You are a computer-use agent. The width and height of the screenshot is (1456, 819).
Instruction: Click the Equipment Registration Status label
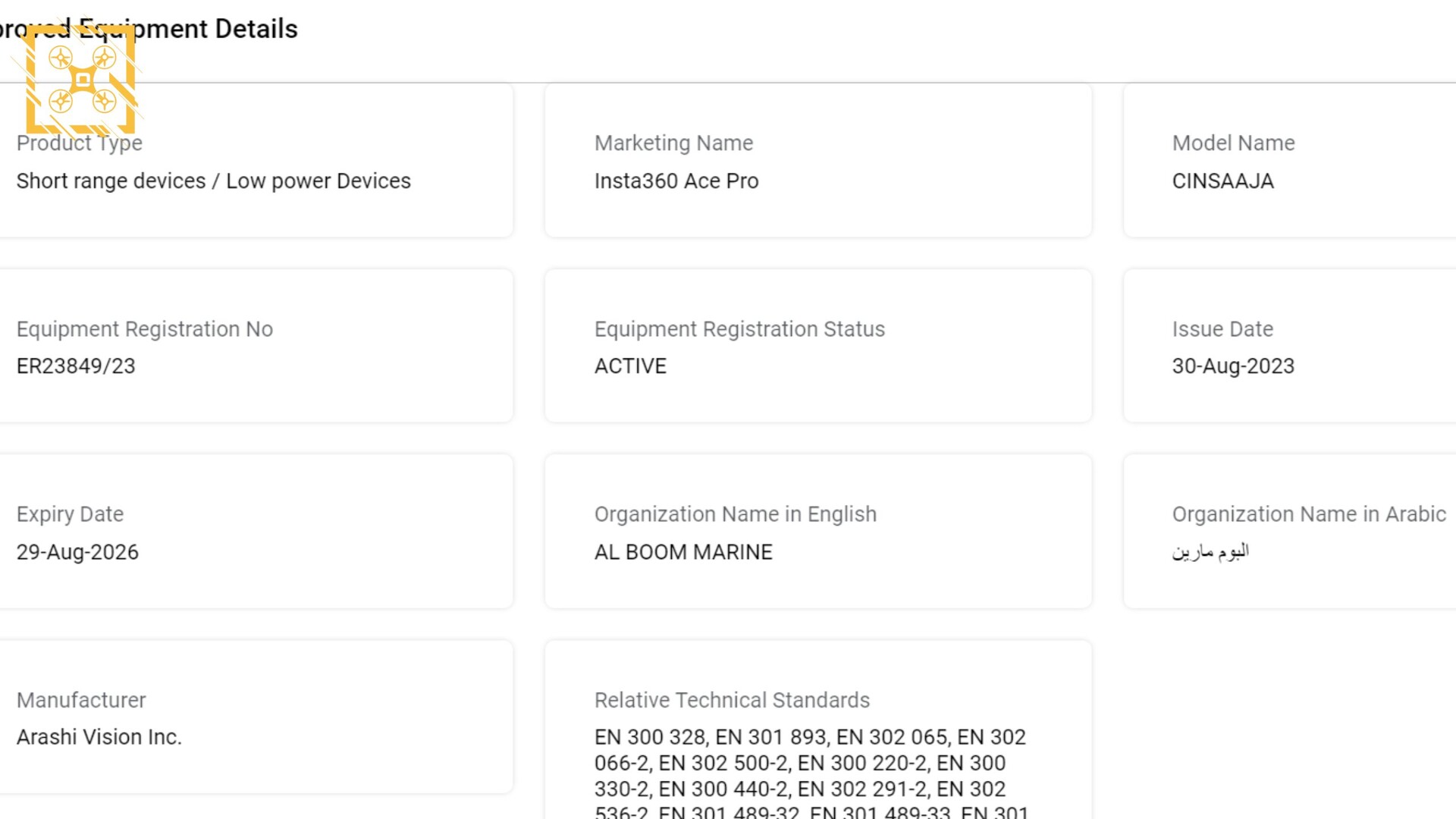pyautogui.click(x=739, y=329)
